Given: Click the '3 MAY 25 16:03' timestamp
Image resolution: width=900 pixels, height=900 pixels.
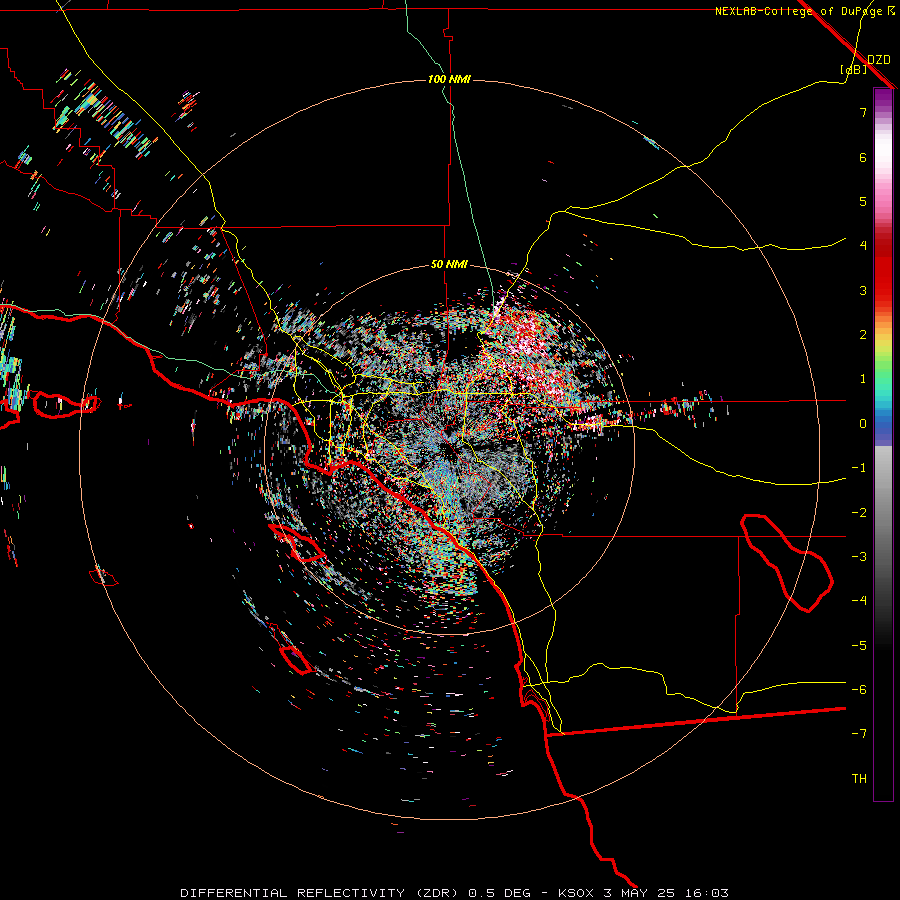Looking at the screenshot, I should 665,893.
